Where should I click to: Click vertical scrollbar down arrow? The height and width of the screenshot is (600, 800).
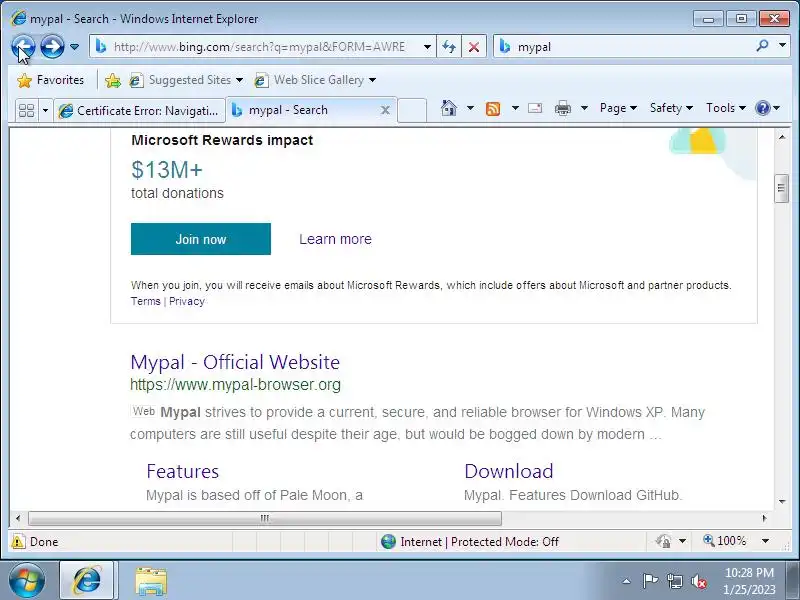pyautogui.click(x=782, y=502)
